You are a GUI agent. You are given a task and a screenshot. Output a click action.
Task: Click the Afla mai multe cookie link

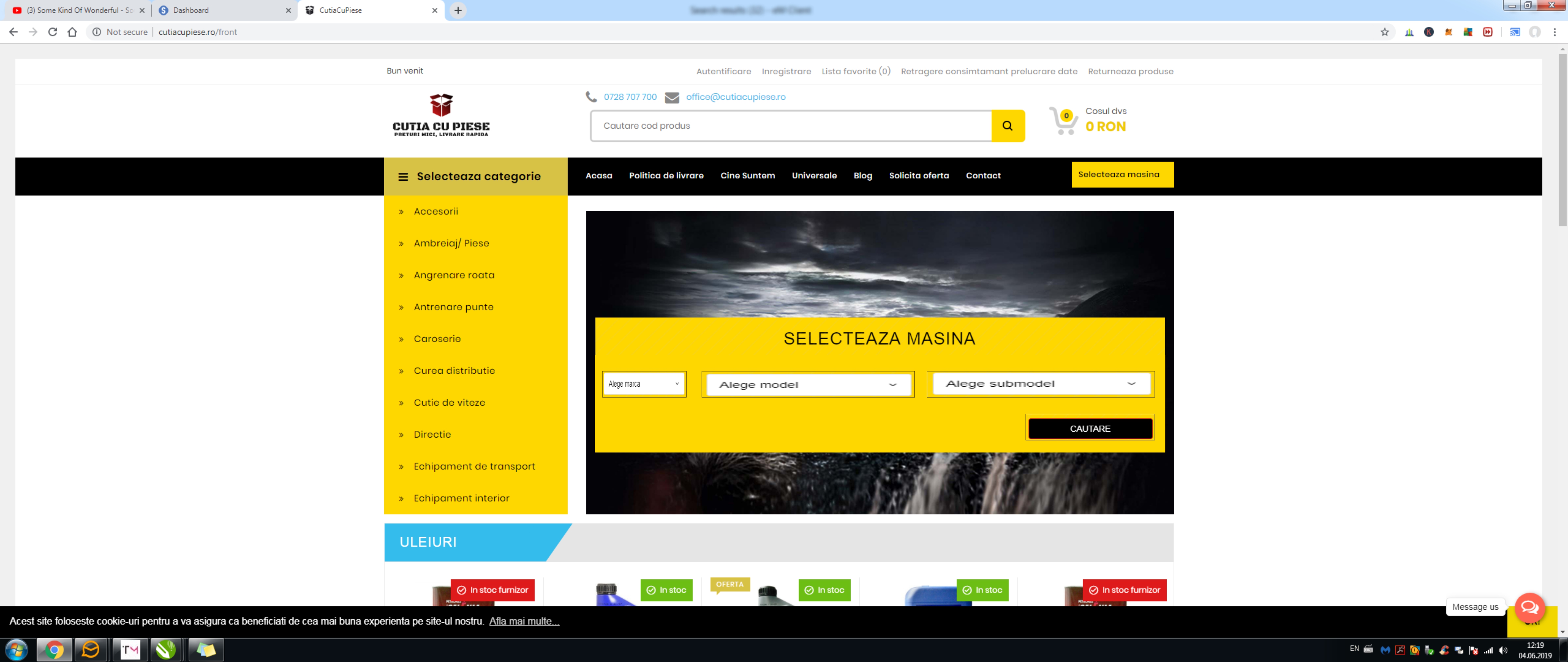pos(524,621)
